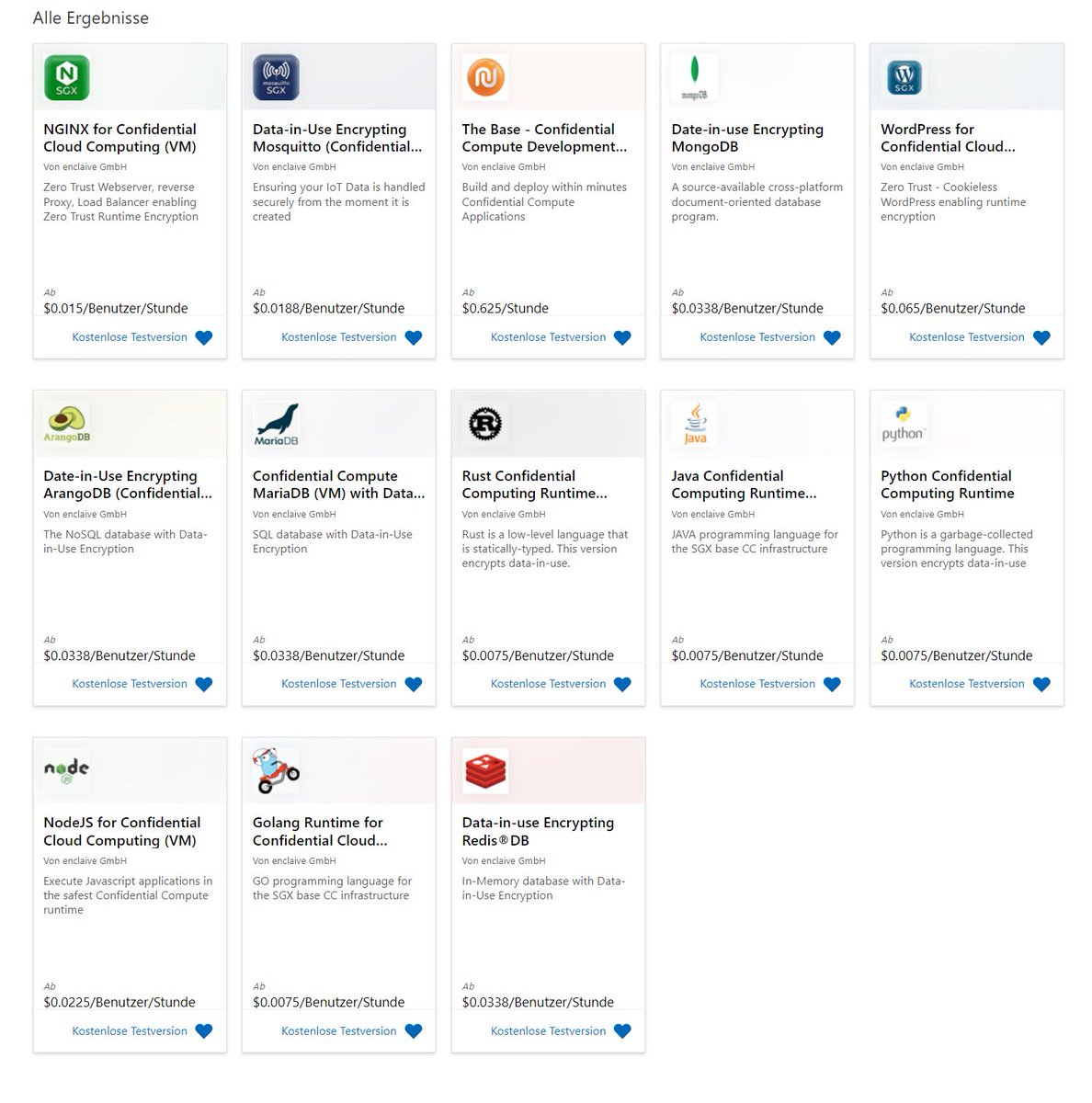Click the $0.065/Benutzer/Stunde price text
Screen dimensions: 1092x1103
(953, 309)
